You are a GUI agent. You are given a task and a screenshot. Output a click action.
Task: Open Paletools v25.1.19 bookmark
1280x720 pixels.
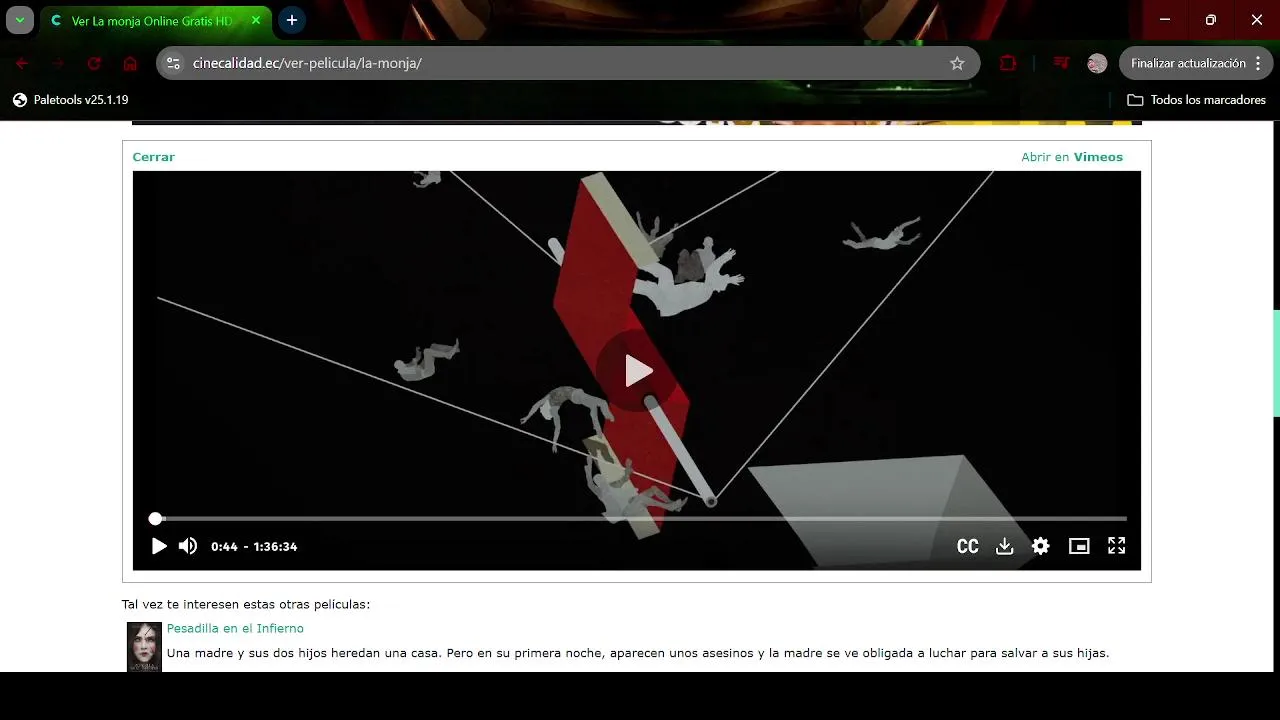pyautogui.click(x=70, y=100)
